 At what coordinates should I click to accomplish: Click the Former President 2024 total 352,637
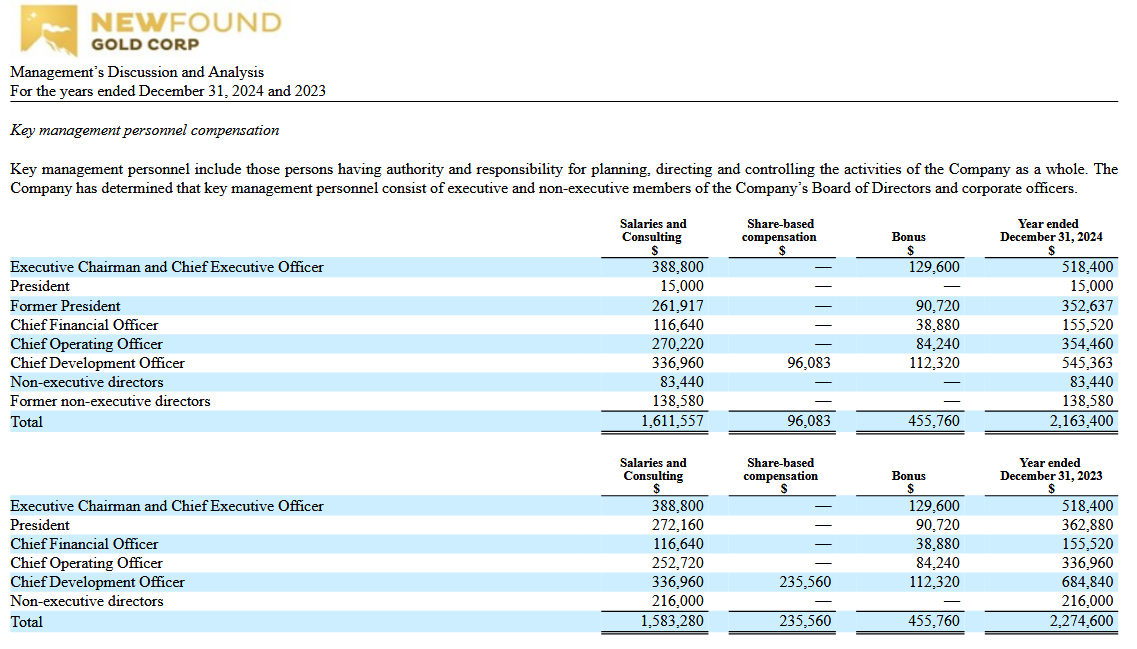click(x=1087, y=306)
